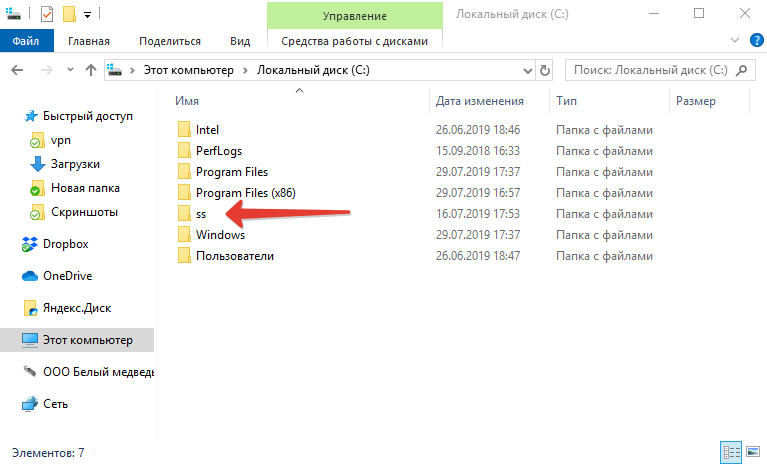Switch to the Главная ribbon tab
767x464 pixels.
[89, 41]
